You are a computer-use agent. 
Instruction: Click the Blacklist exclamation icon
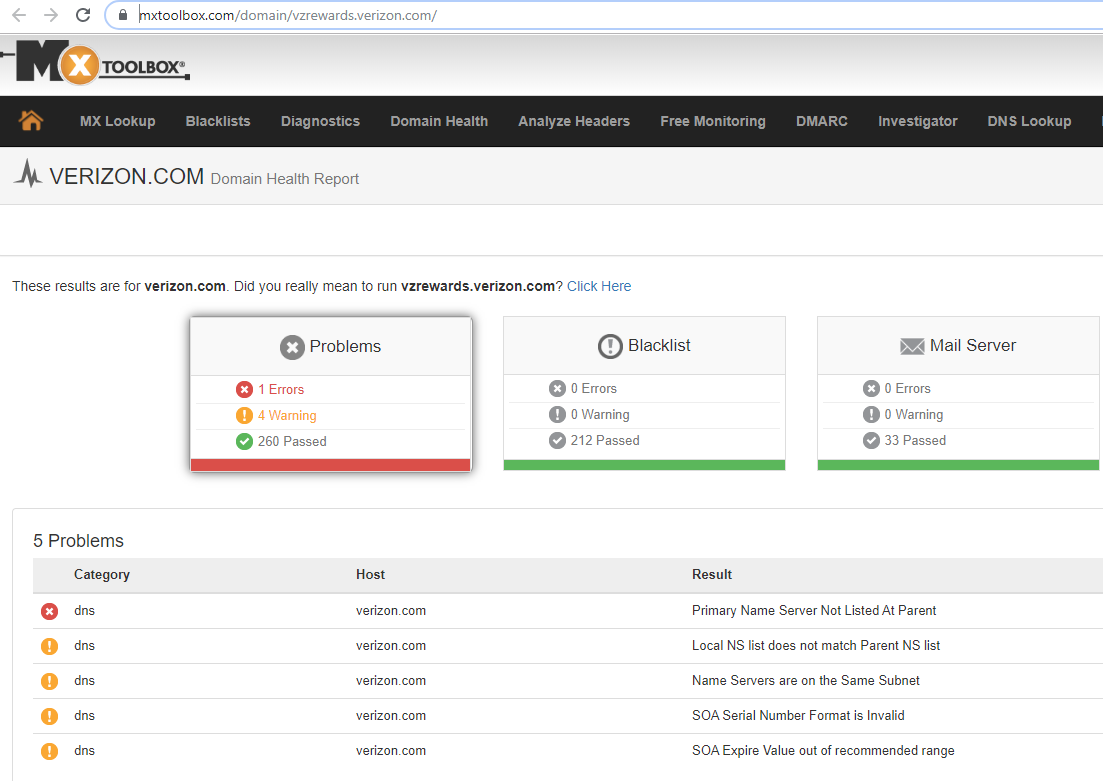click(x=610, y=346)
